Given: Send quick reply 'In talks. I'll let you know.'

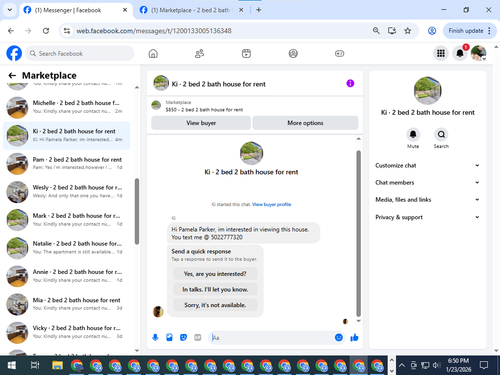Looking at the screenshot, I should click(x=215, y=289).
